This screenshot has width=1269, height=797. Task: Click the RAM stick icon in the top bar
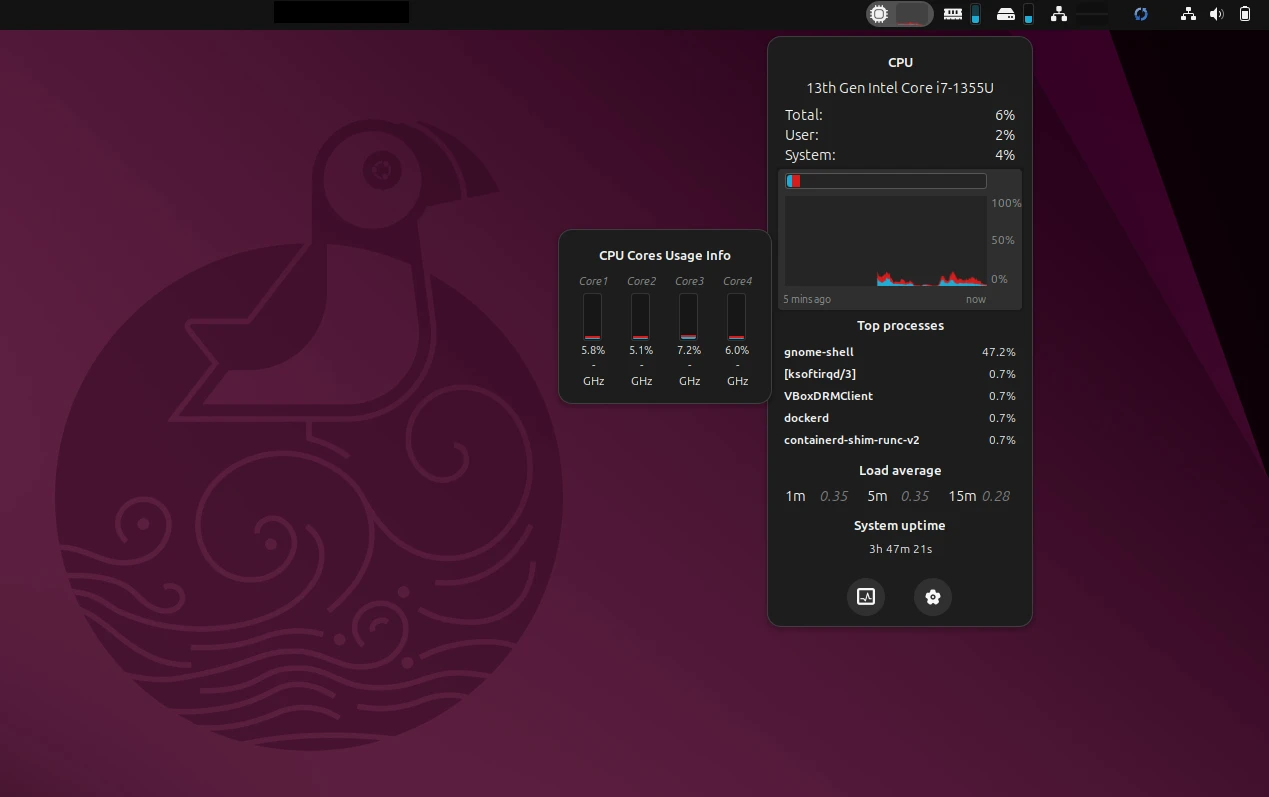click(952, 13)
